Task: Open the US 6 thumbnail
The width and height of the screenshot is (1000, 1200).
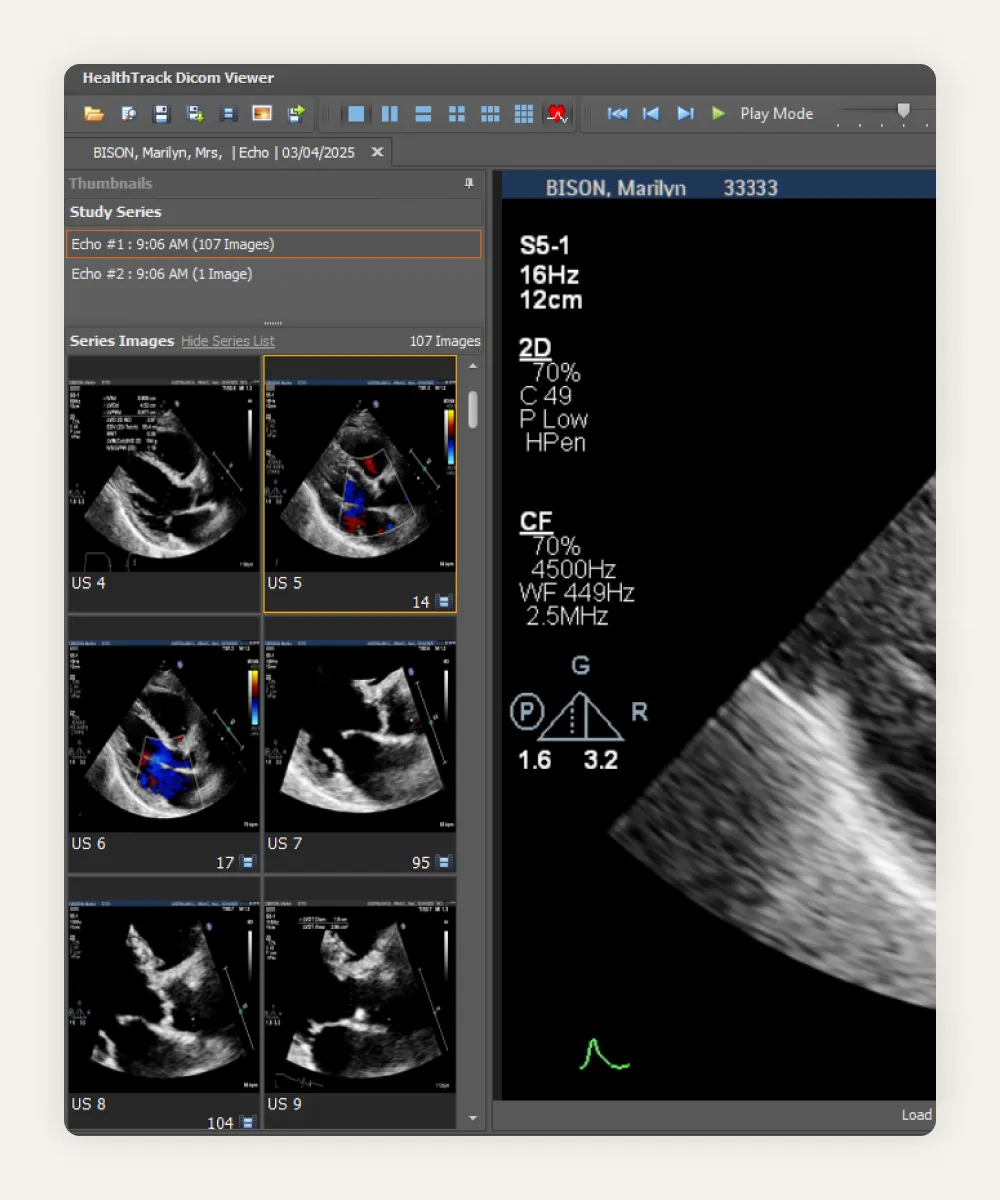Action: (164, 744)
